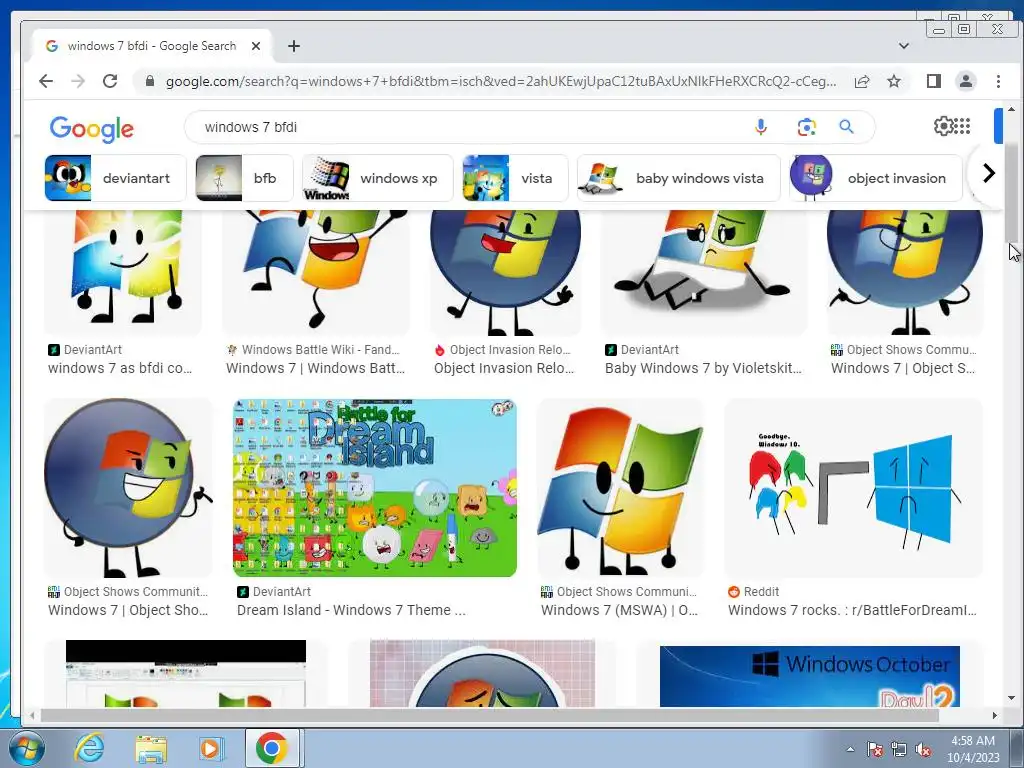
Task: Open the Windows Start menu
Action: pyautogui.click(x=27, y=748)
